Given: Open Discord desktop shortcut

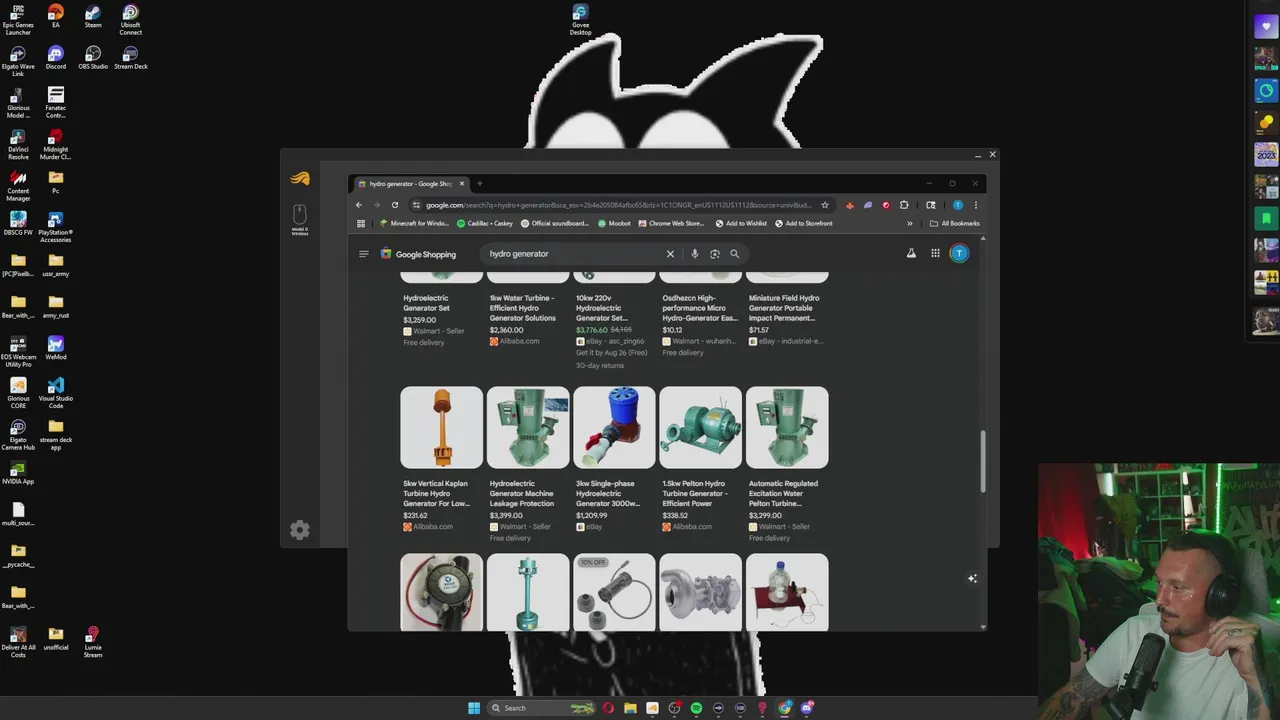Looking at the screenshot, I should (56, 58).
